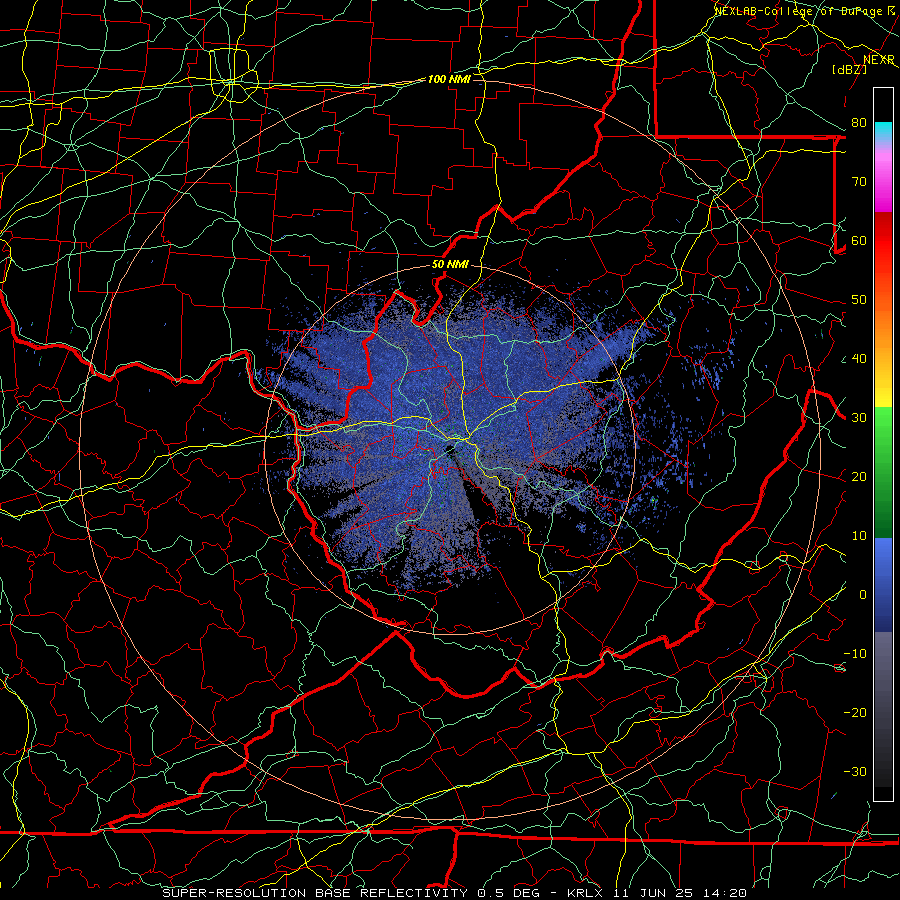Click the -30 value on the dBZ scale
Viewport: 900px width, 900px height.
(855, 771)
